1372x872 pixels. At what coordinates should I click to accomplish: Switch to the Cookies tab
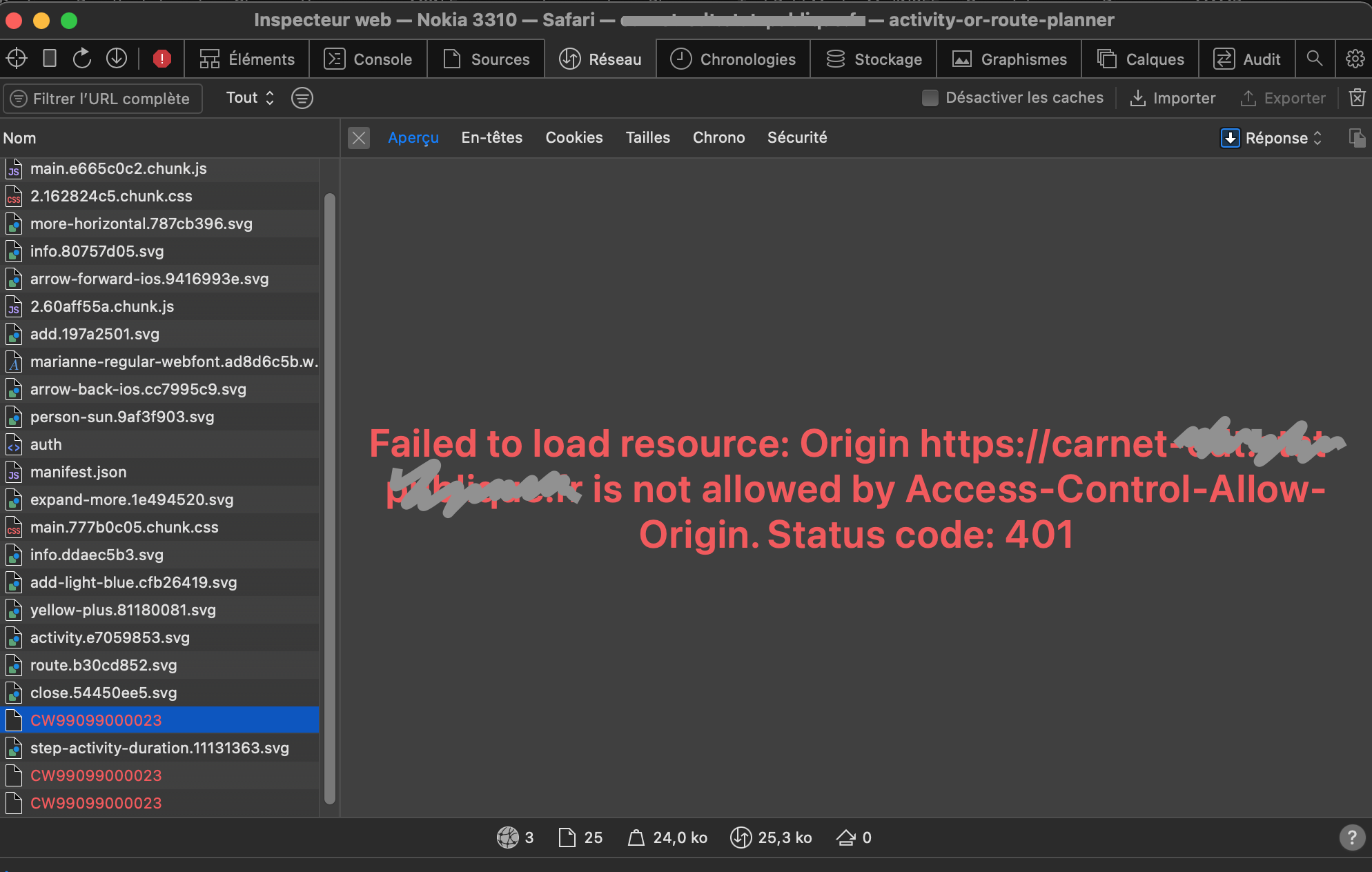[x=574, y=137]
